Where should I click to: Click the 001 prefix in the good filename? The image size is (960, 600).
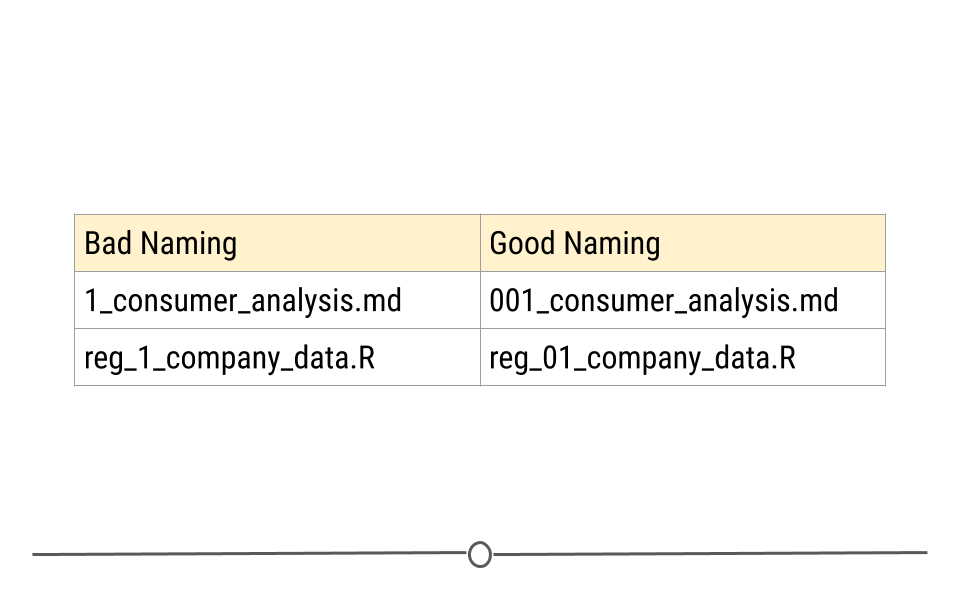coord(512,301)
